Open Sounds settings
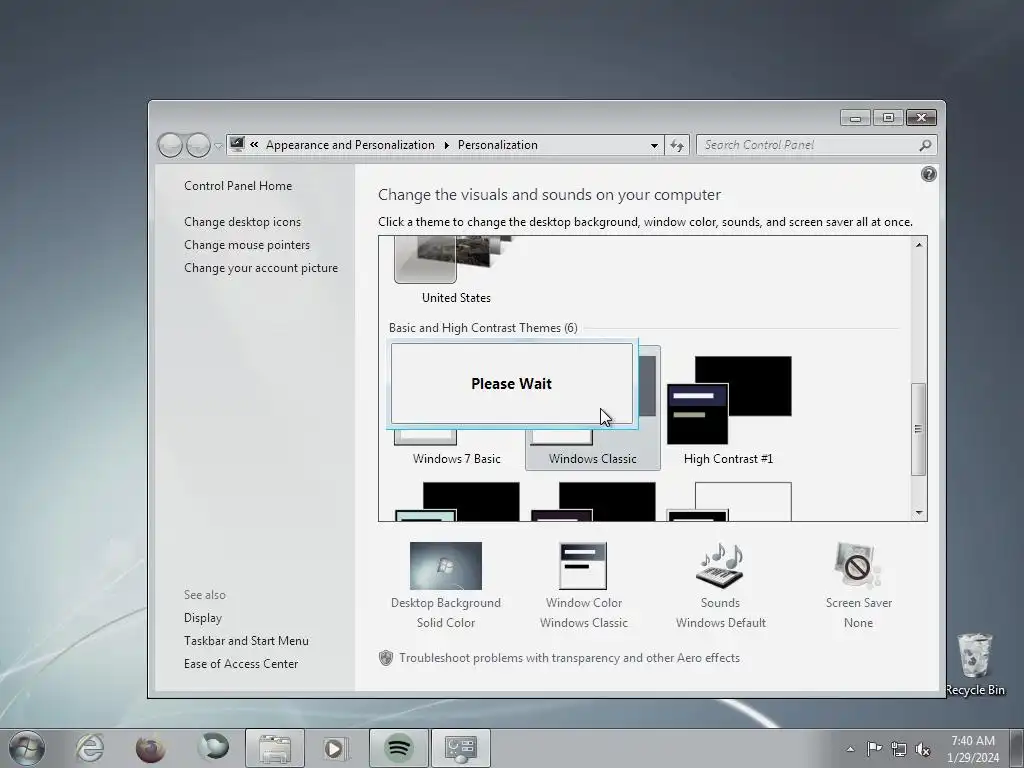 click(720, 586)
